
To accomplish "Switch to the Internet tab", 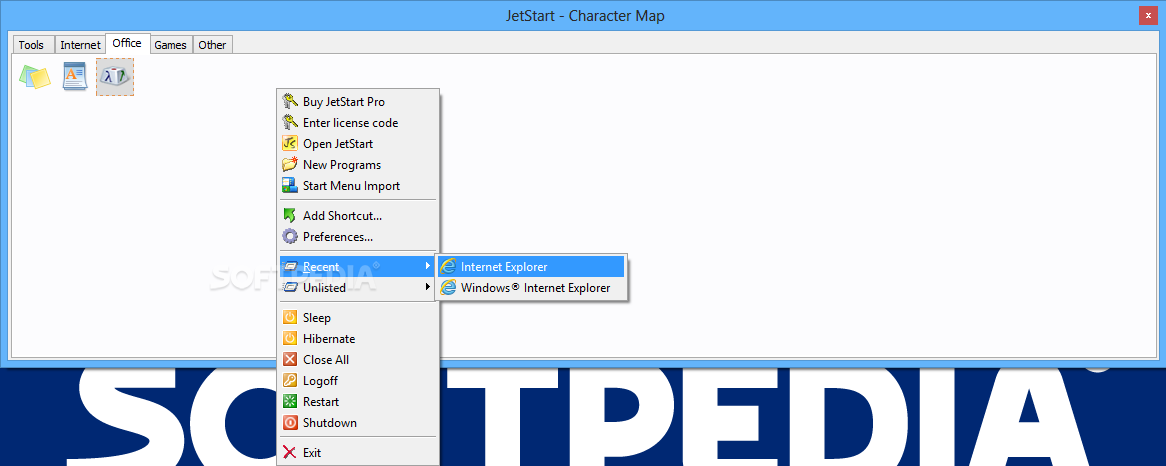I will click(80, 45).
